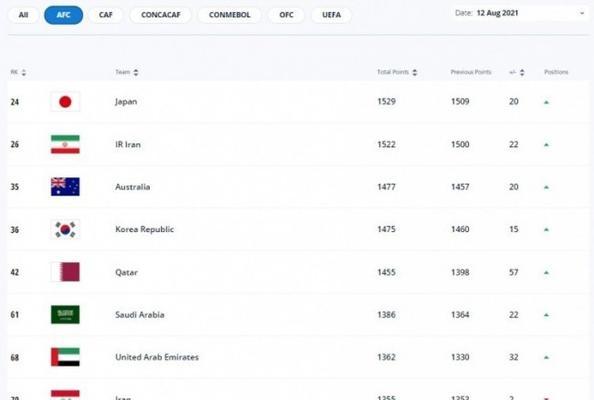Open the Korea Republic team link

pos(145,229)
